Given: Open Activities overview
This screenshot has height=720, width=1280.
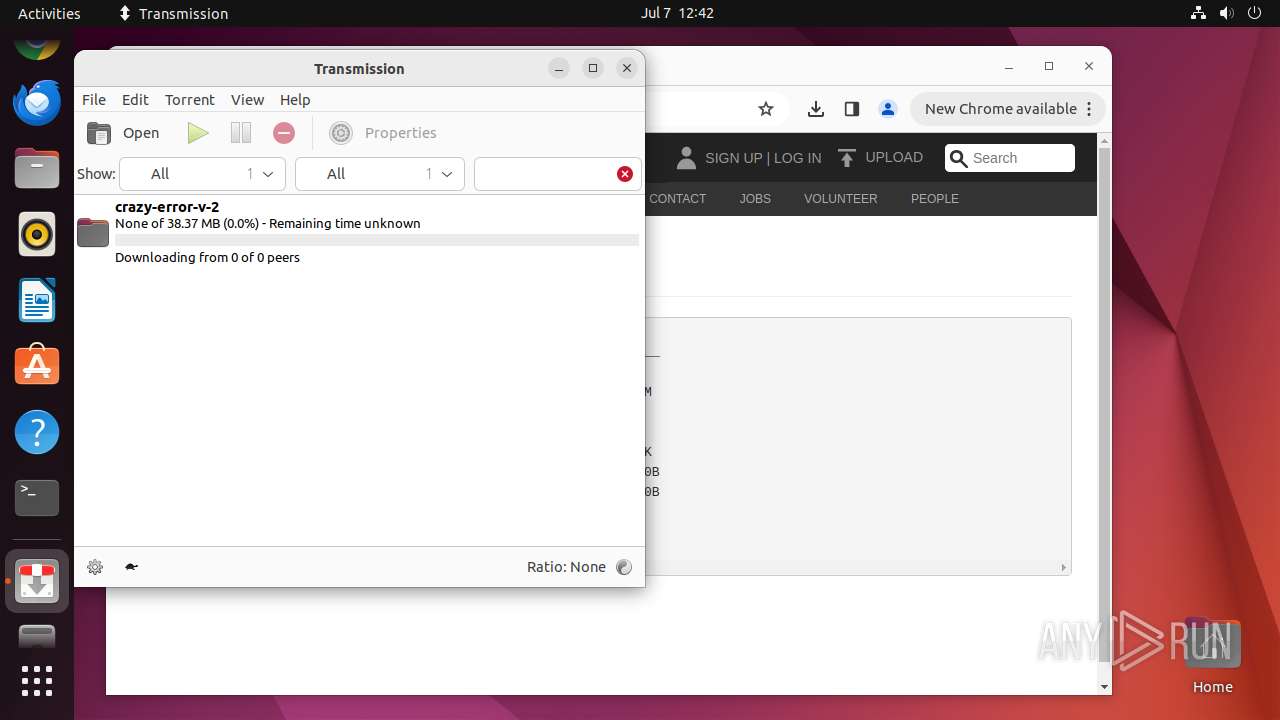Looking at the screenshot, I should (49, 13).
